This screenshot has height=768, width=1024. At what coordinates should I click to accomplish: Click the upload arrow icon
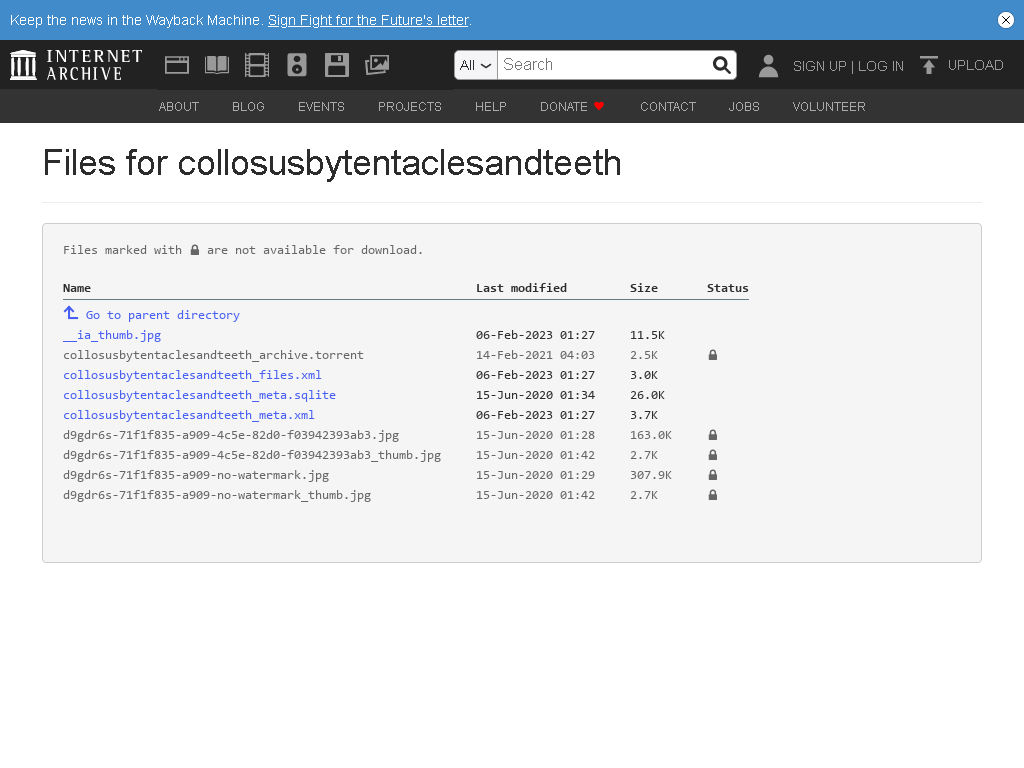929,65
